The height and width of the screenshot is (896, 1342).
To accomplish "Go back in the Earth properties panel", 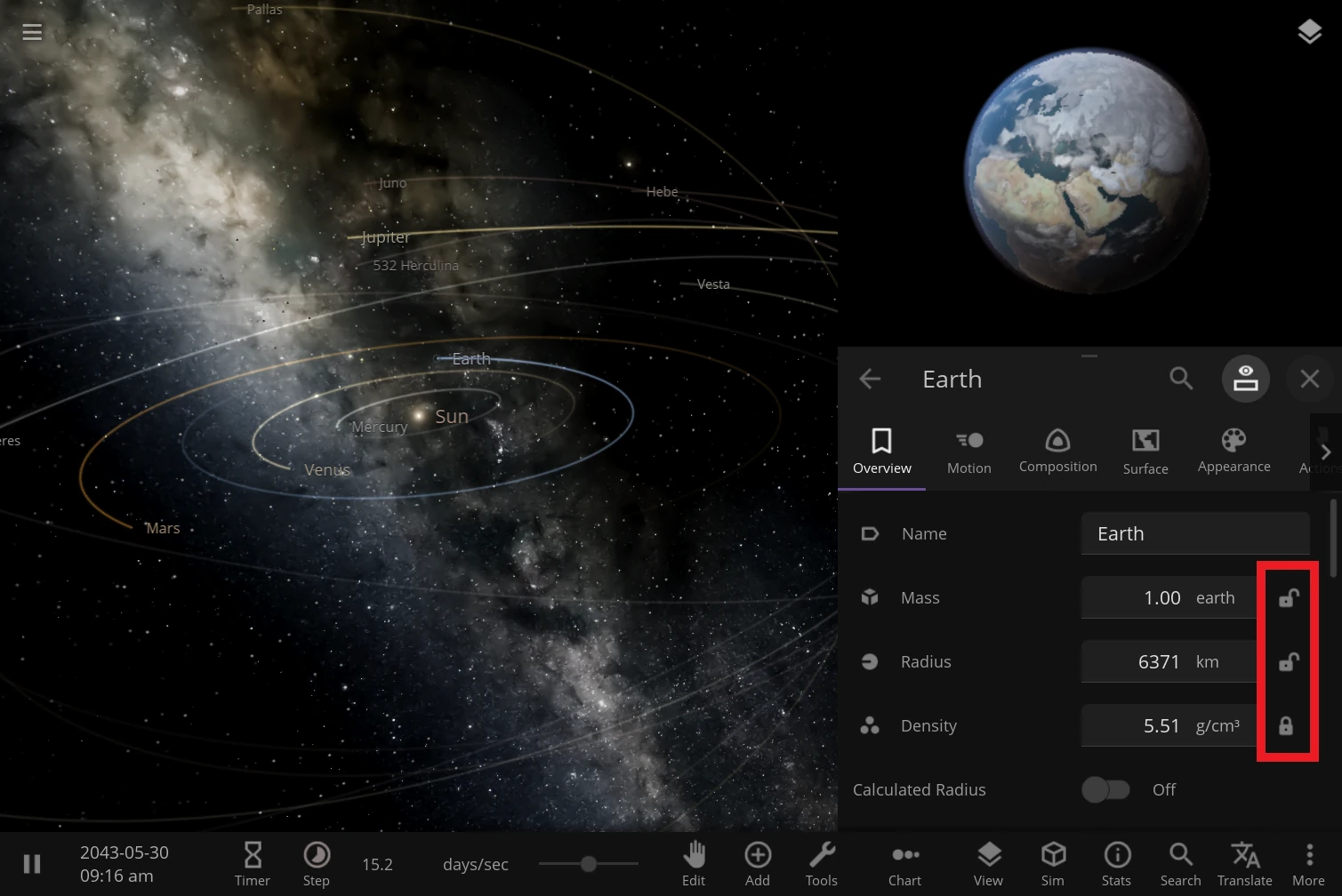I will tap(870, 379).
